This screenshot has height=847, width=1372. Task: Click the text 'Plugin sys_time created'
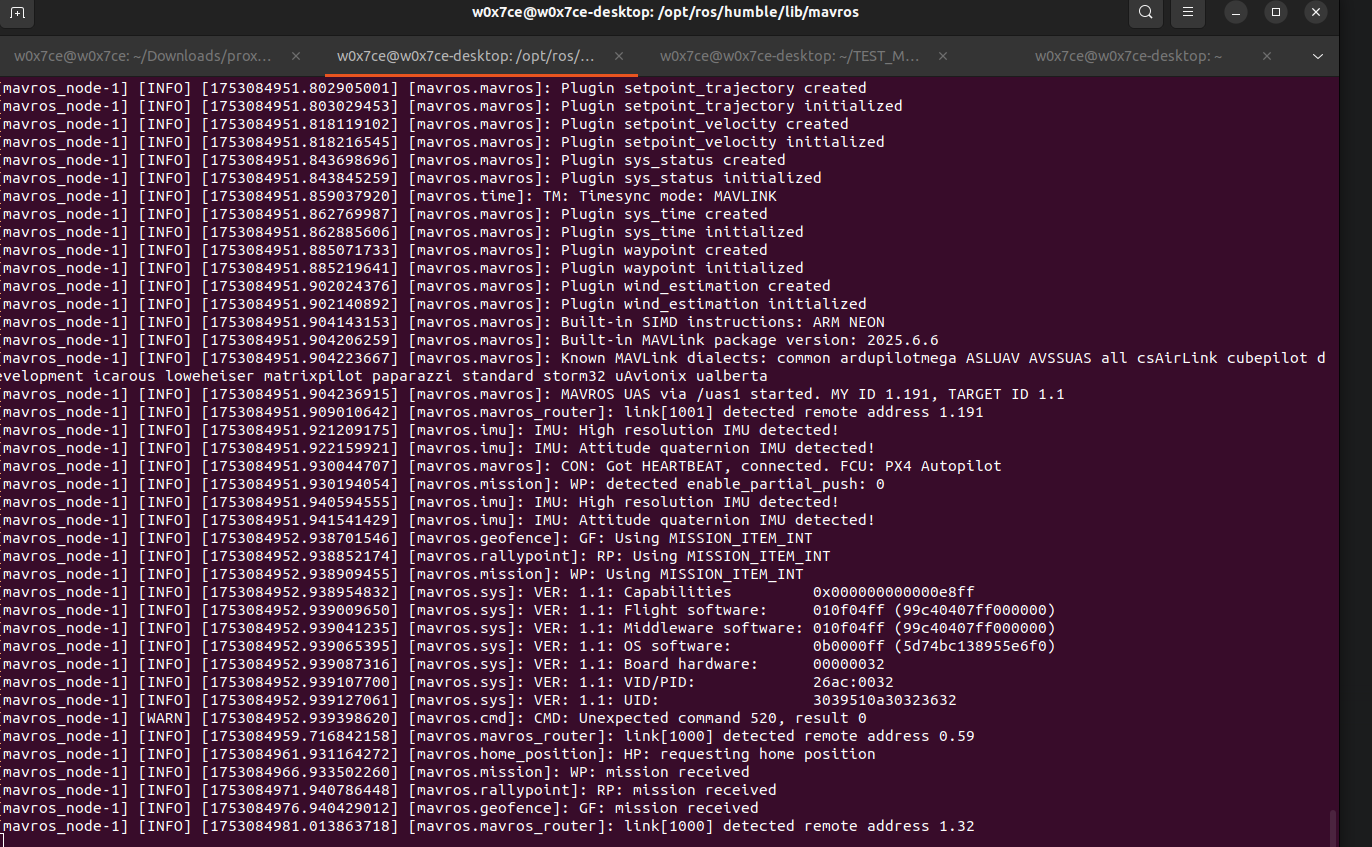pos(664,214)
